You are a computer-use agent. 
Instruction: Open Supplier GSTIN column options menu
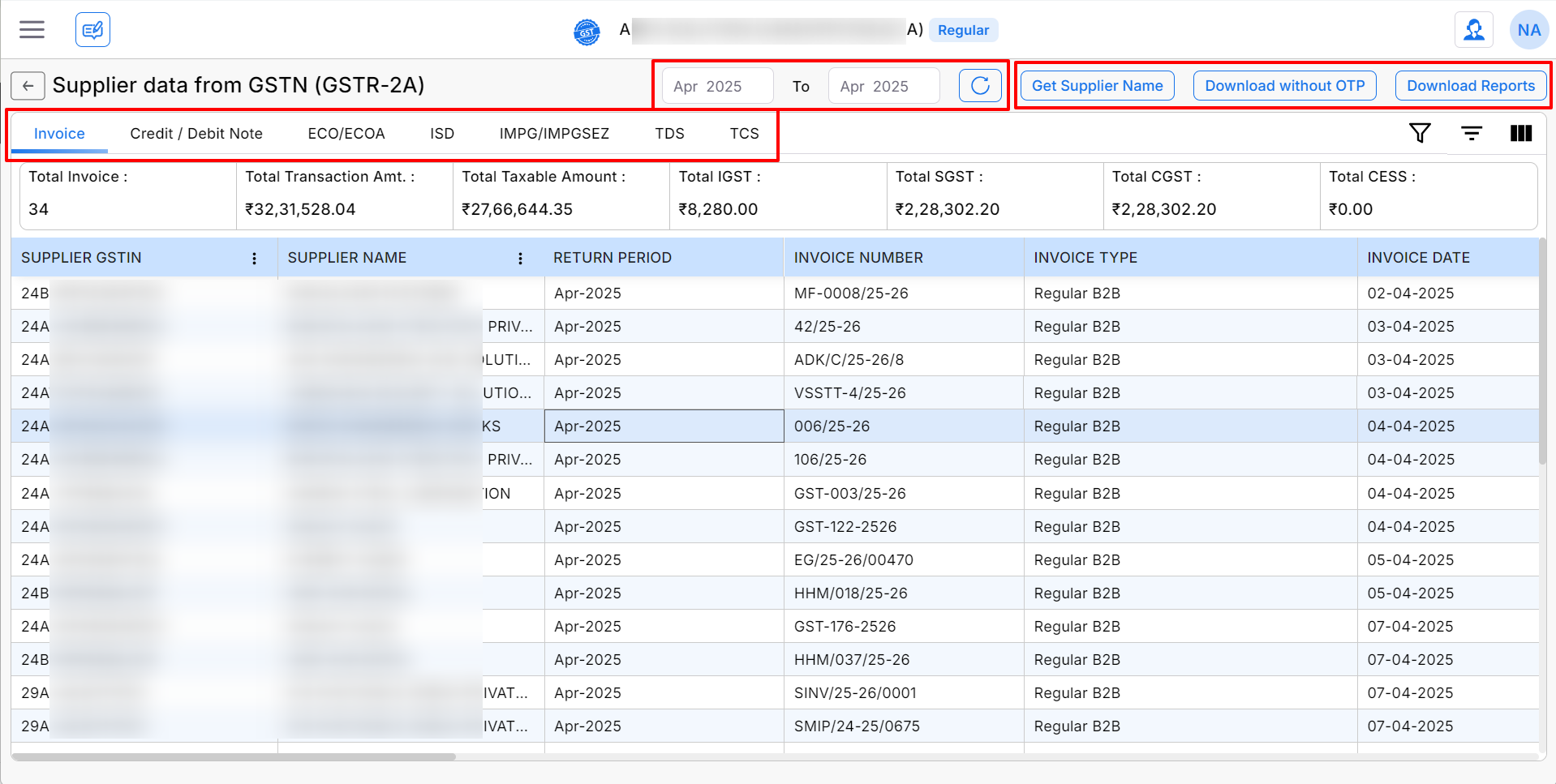tap(254, 258)
